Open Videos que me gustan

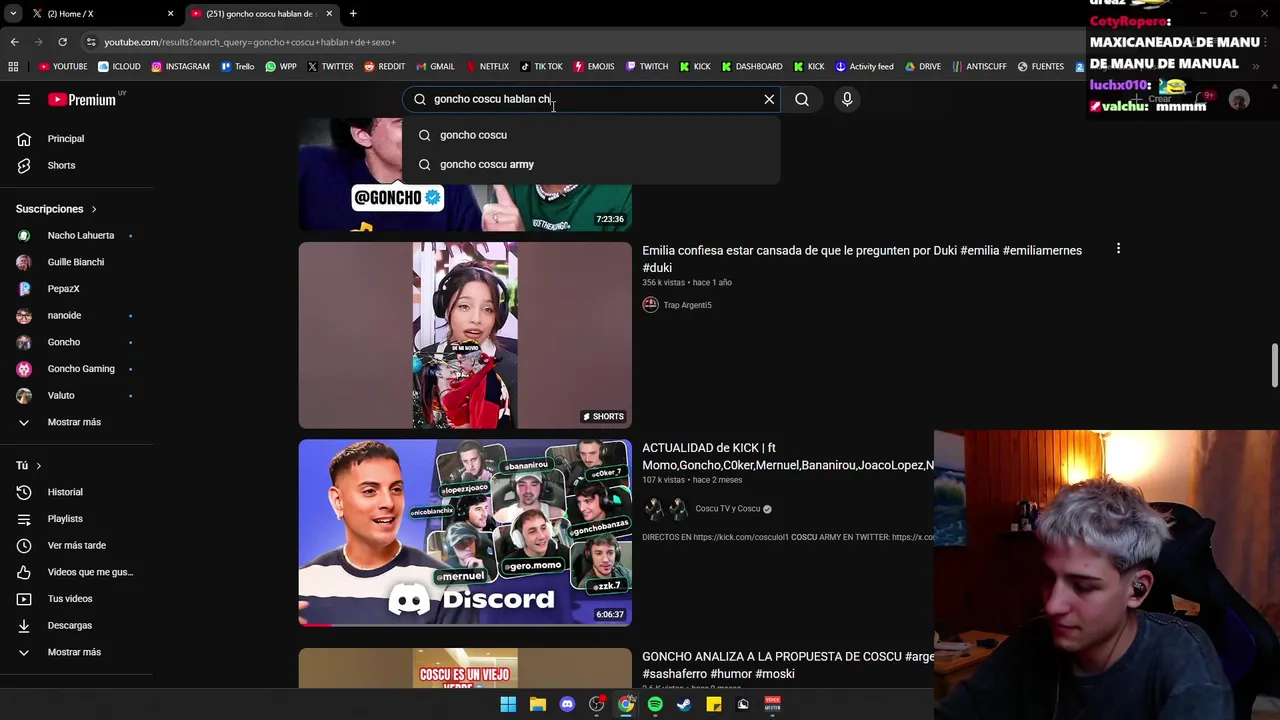pos(90,572)
